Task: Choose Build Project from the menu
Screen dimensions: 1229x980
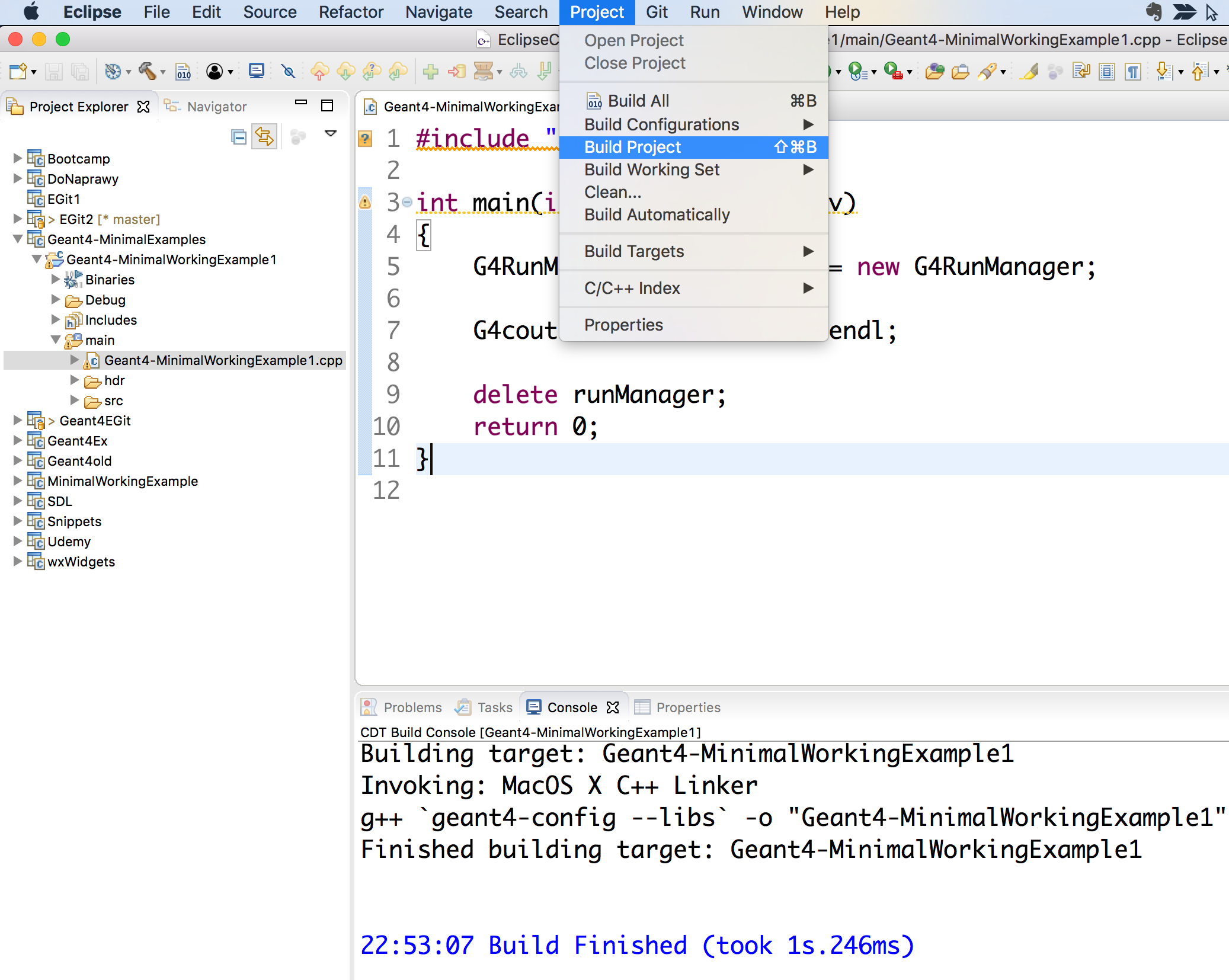Action: tap(632, 147)
